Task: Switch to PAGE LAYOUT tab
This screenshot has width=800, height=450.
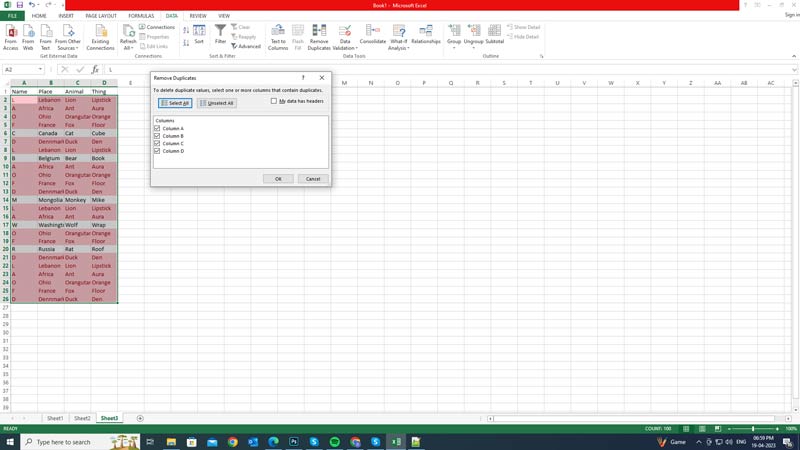Action: (x=101, y=16)
